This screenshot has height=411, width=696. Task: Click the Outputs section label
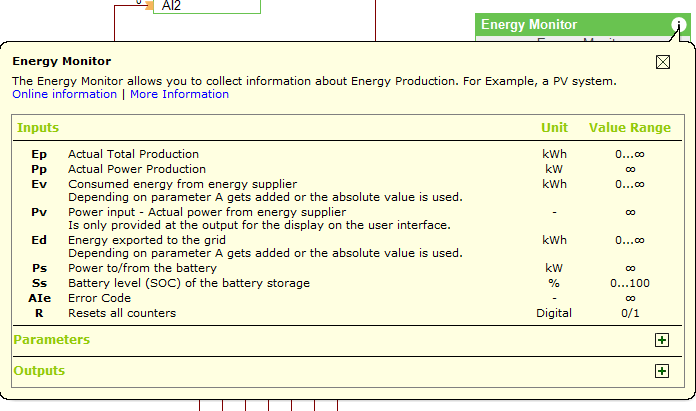(x=39, y=371)
